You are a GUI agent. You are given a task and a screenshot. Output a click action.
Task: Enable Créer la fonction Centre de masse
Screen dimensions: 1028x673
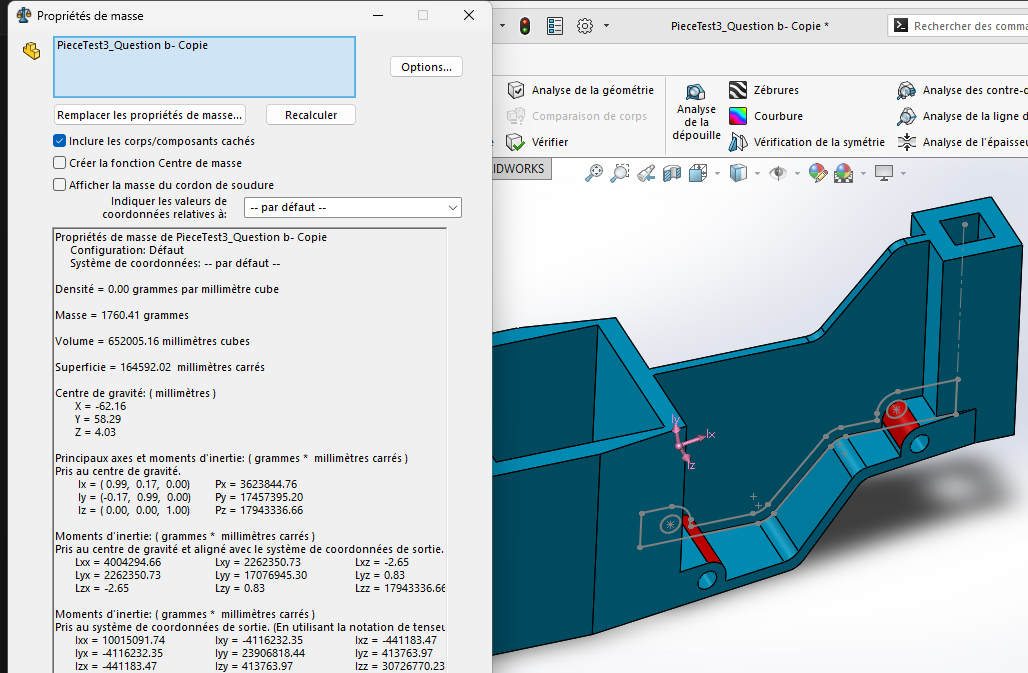tap(60, 163)
